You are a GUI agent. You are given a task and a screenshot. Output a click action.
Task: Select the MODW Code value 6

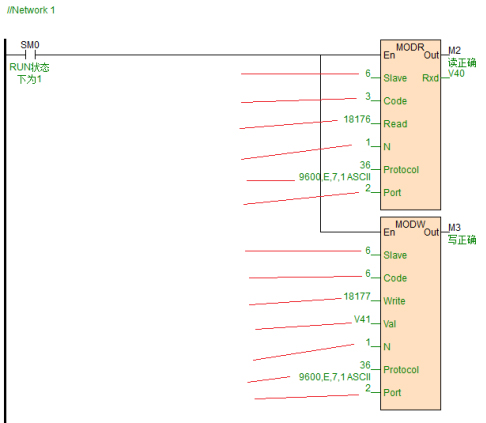click(368, 273)
